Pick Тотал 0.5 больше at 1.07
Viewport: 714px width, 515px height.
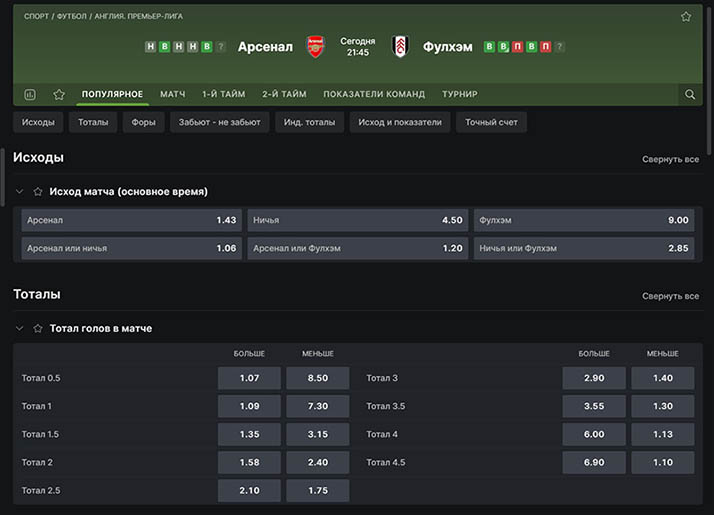pyautogui.click(x=250, y=378)
